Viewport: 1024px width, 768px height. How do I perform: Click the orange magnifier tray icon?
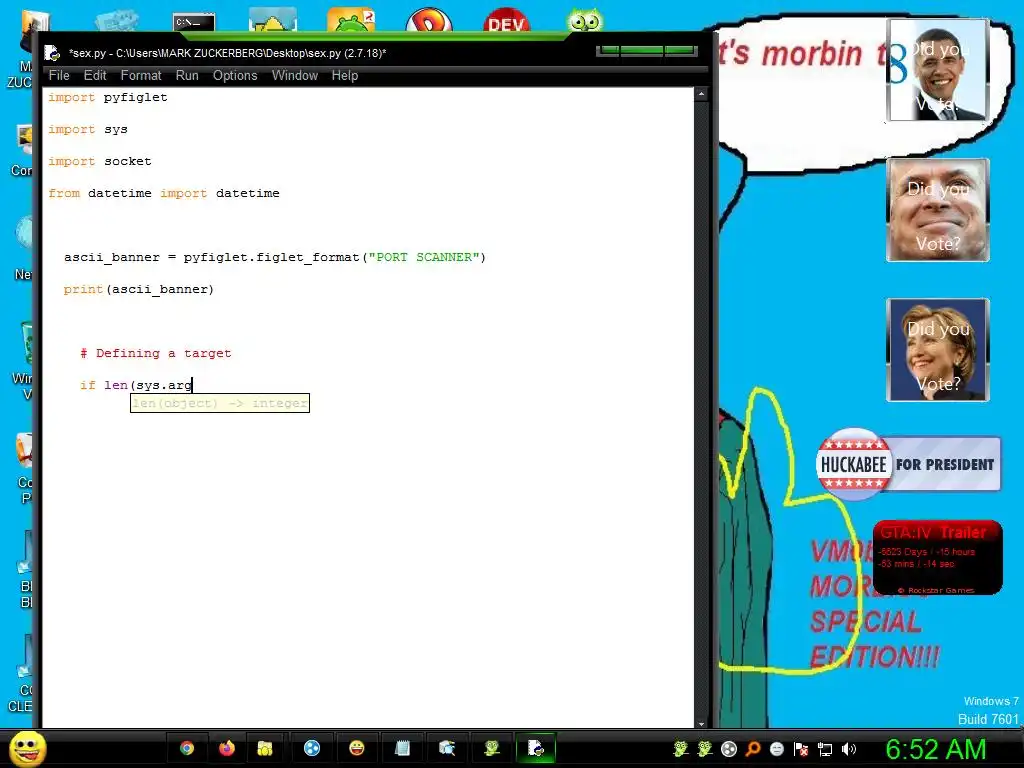pos(753,749)
